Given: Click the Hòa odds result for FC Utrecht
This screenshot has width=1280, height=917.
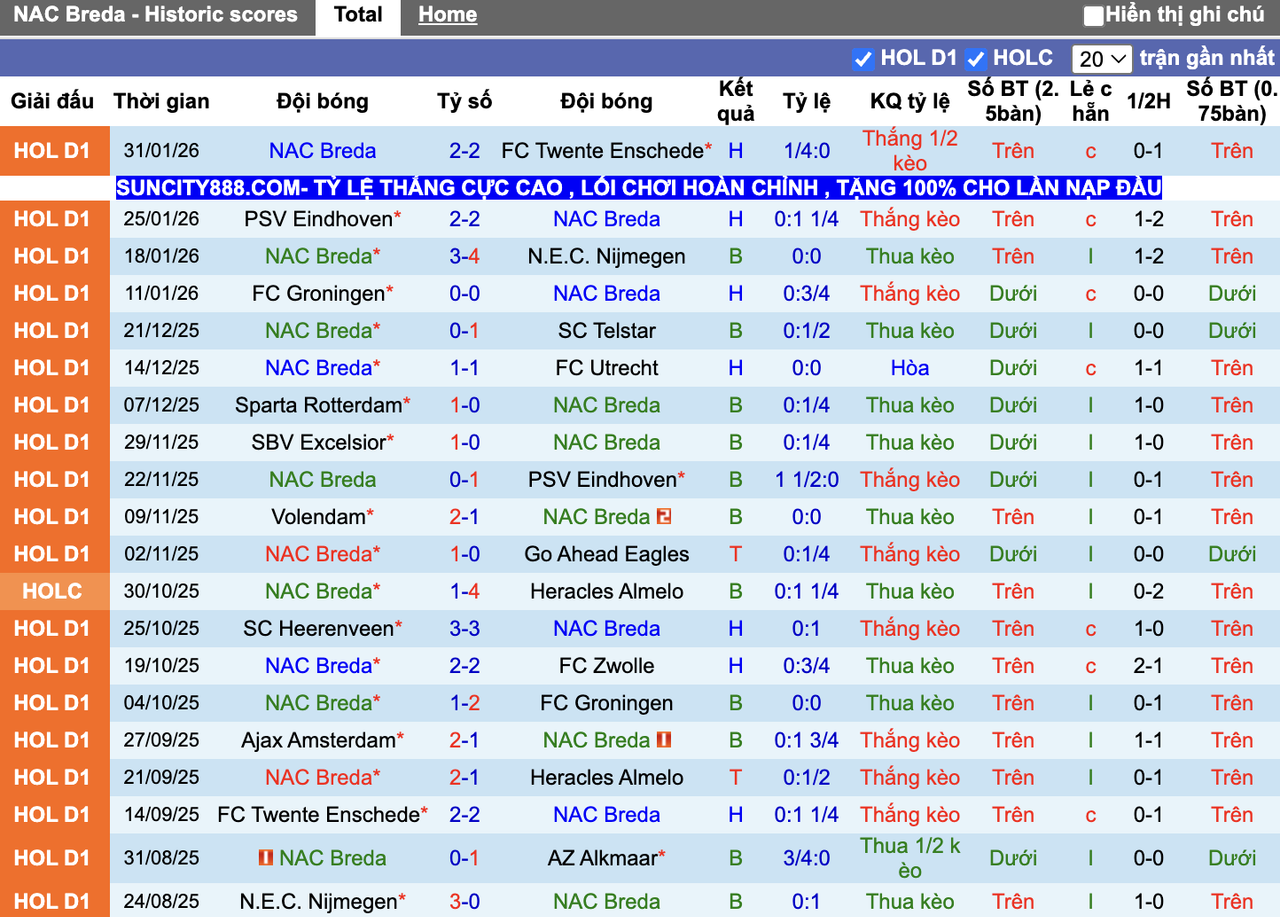Looking at the screenshot, I should (910, 368).
